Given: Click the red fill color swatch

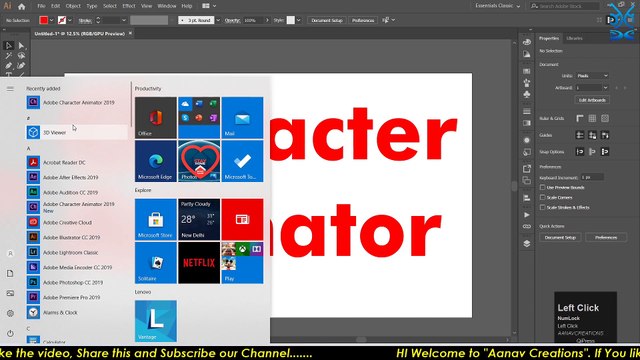Looking at the screenshot, I should click(44, 20).
